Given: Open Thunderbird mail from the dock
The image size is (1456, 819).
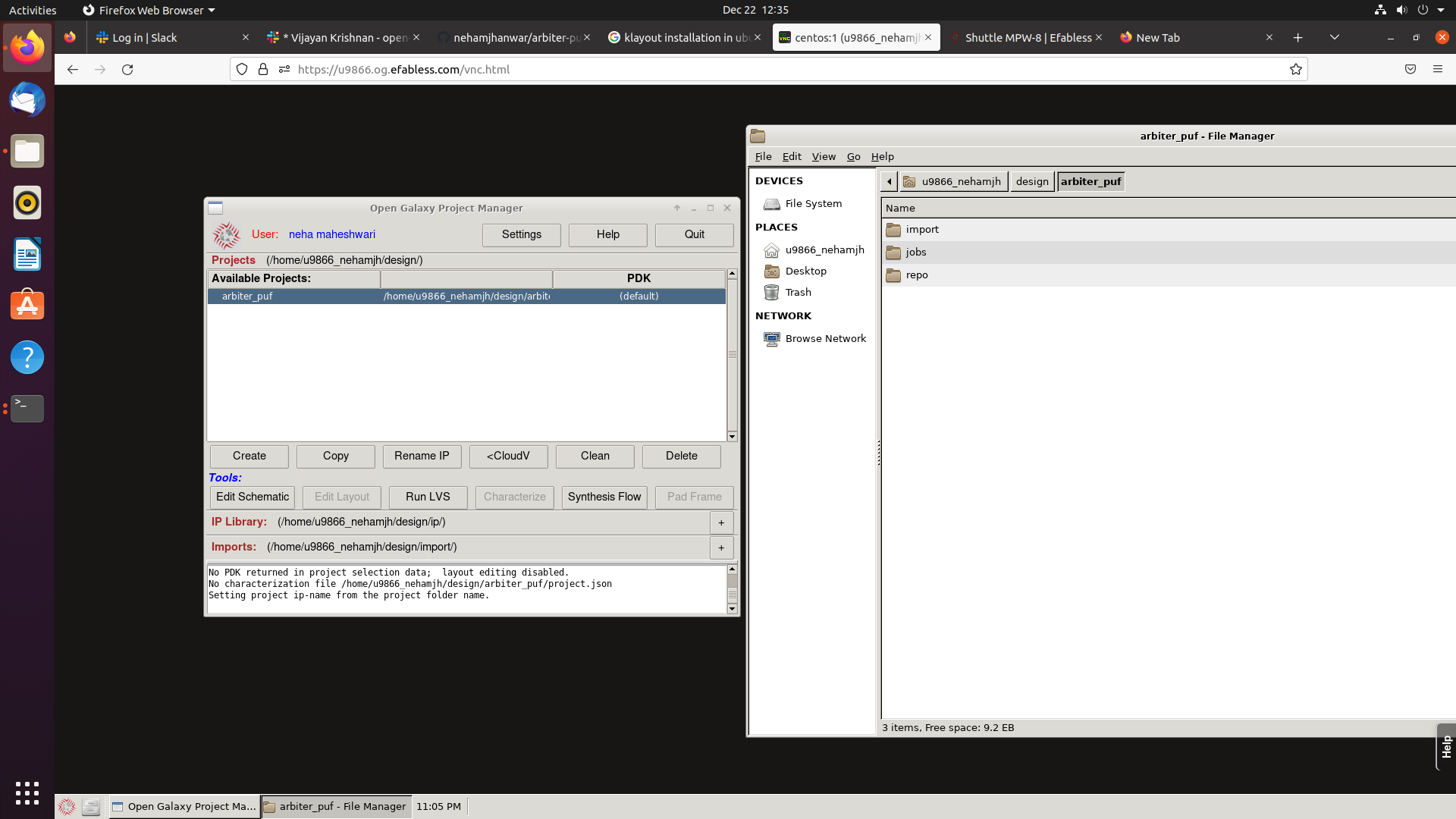Looking at the screenshot, I should [x=27, y=99].
